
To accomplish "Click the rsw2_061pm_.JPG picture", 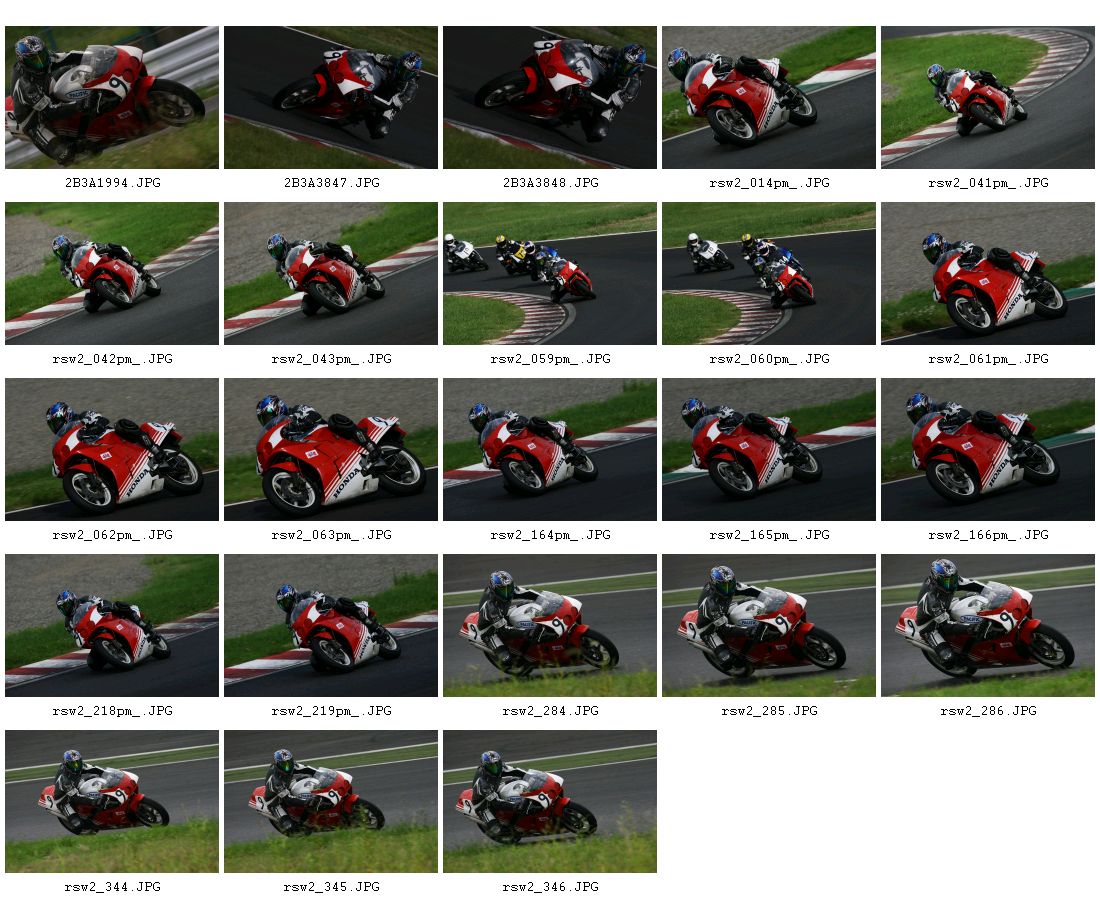I will click(988, 274).
